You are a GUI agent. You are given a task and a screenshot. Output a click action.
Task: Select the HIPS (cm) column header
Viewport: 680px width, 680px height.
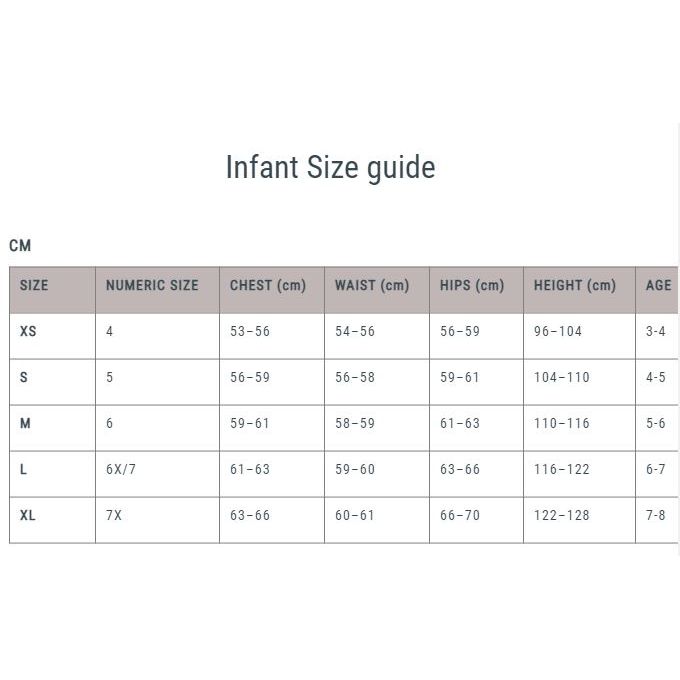(472, 286)
